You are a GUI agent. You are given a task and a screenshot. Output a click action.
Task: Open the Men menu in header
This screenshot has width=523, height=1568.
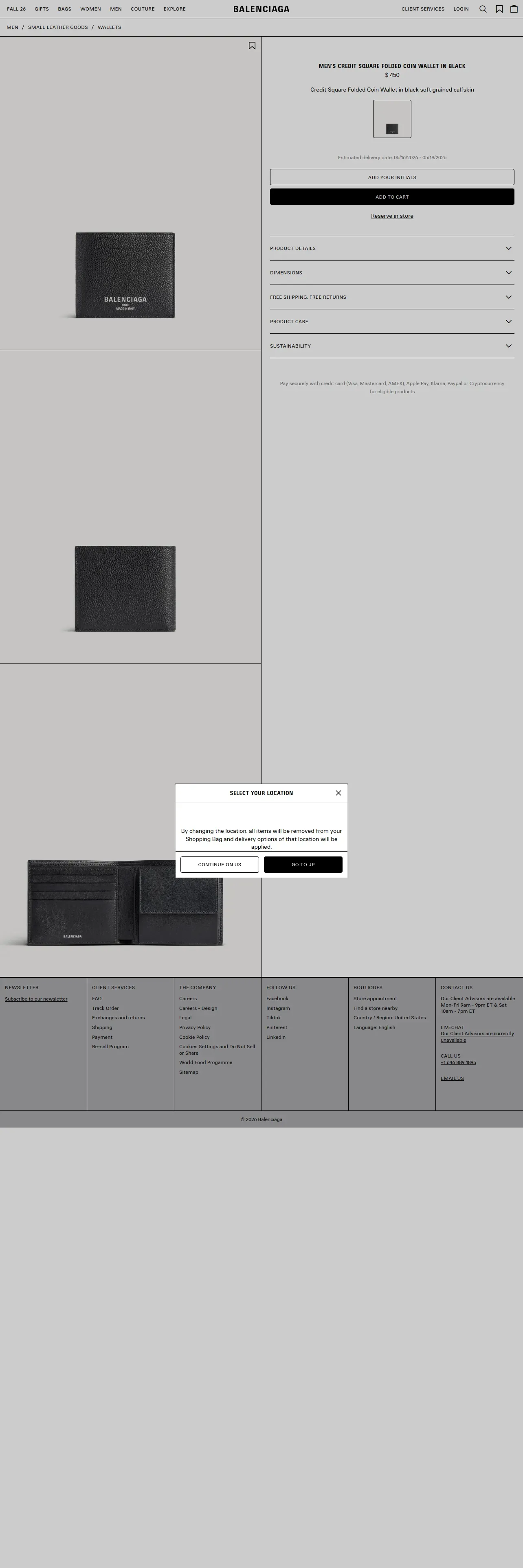[x=116, y=9]
